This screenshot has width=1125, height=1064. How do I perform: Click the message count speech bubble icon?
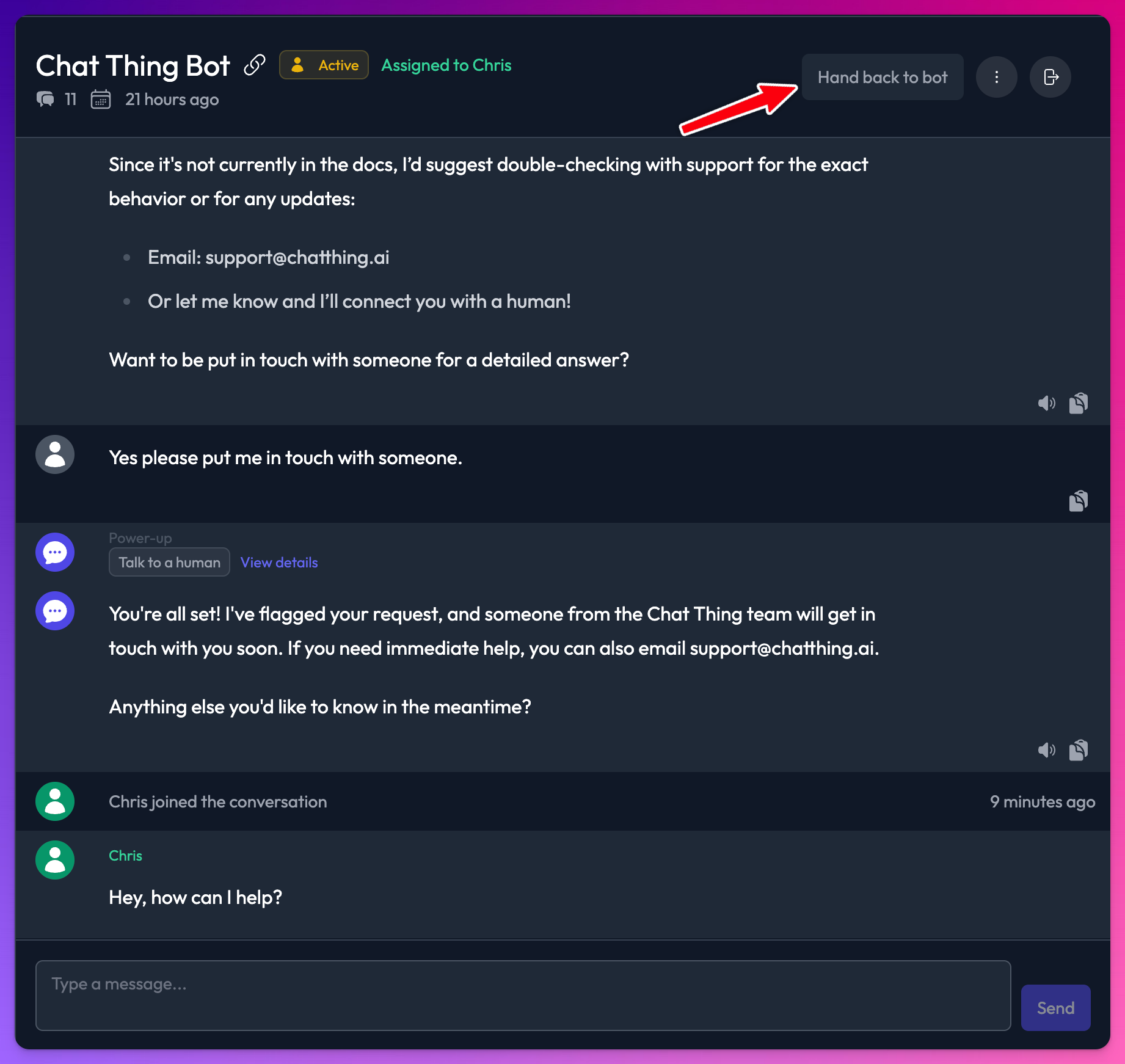tap(45, 99)
